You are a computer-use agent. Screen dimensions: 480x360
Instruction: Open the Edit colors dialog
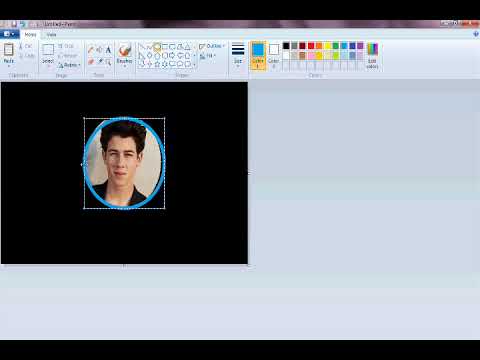pyautogui.click(x=372, y=56)
